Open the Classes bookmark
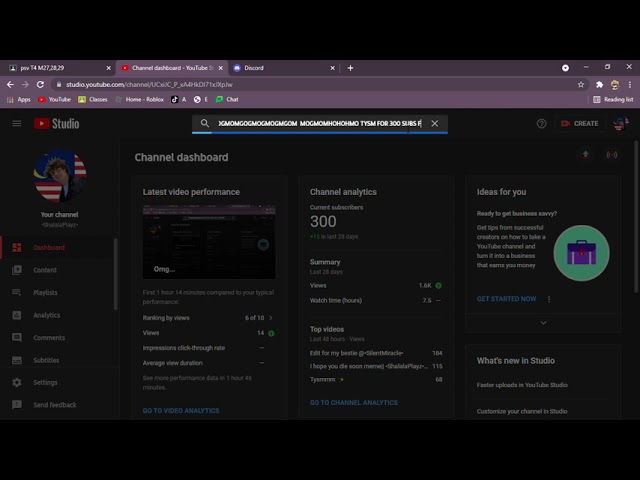 point(93,99)
